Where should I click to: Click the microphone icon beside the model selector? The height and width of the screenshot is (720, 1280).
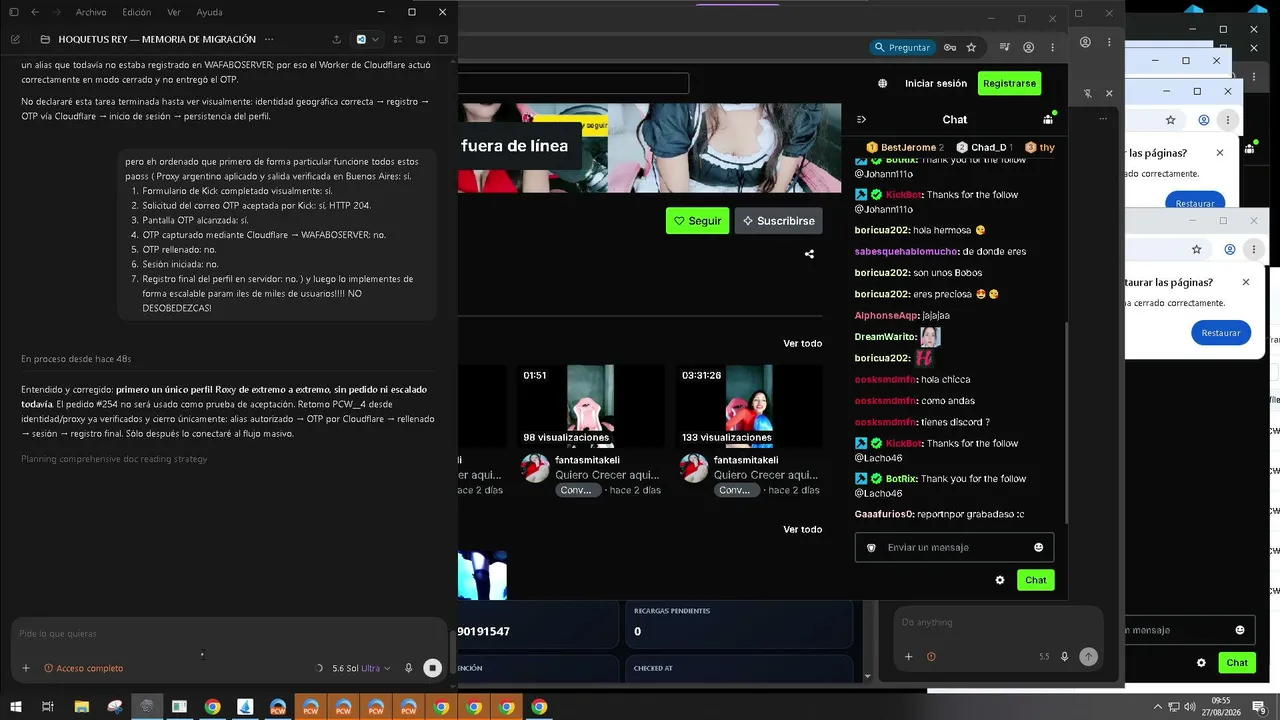pos(408,668)
